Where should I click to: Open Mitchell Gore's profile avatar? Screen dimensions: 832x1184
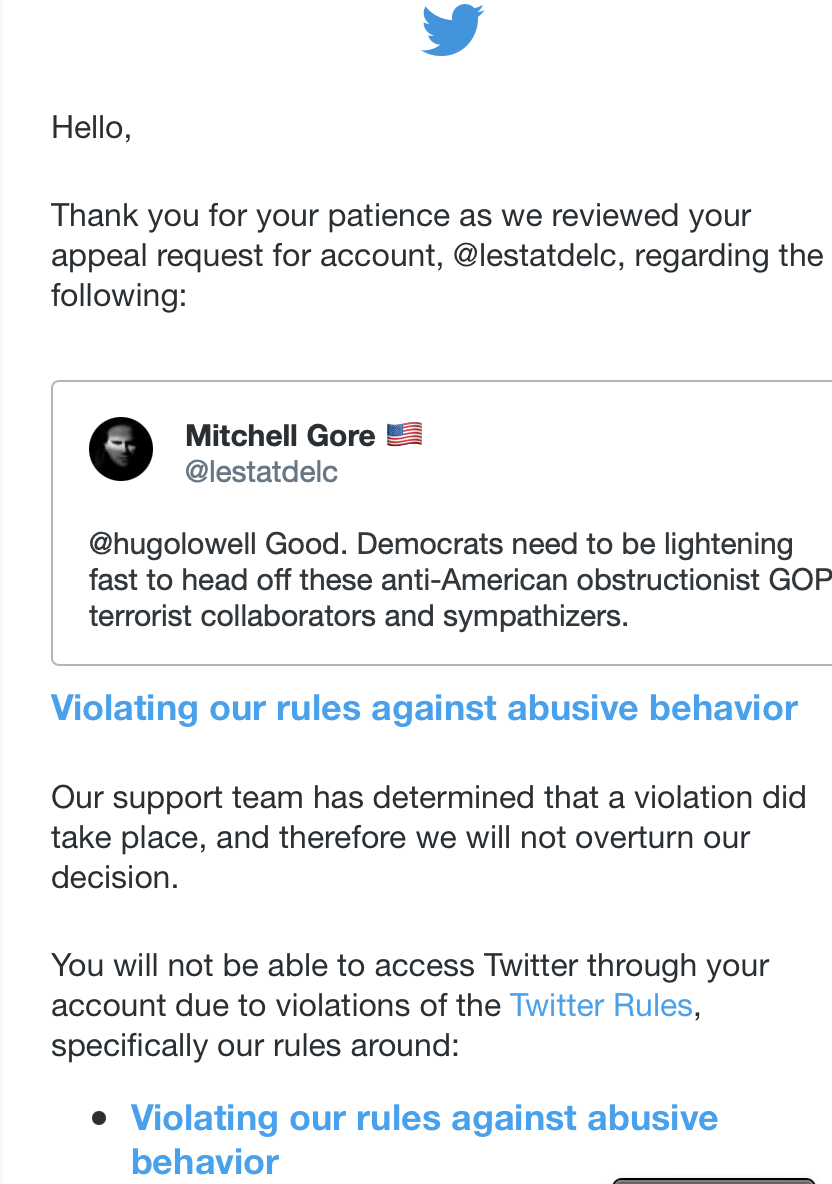[x=121, y=449]
